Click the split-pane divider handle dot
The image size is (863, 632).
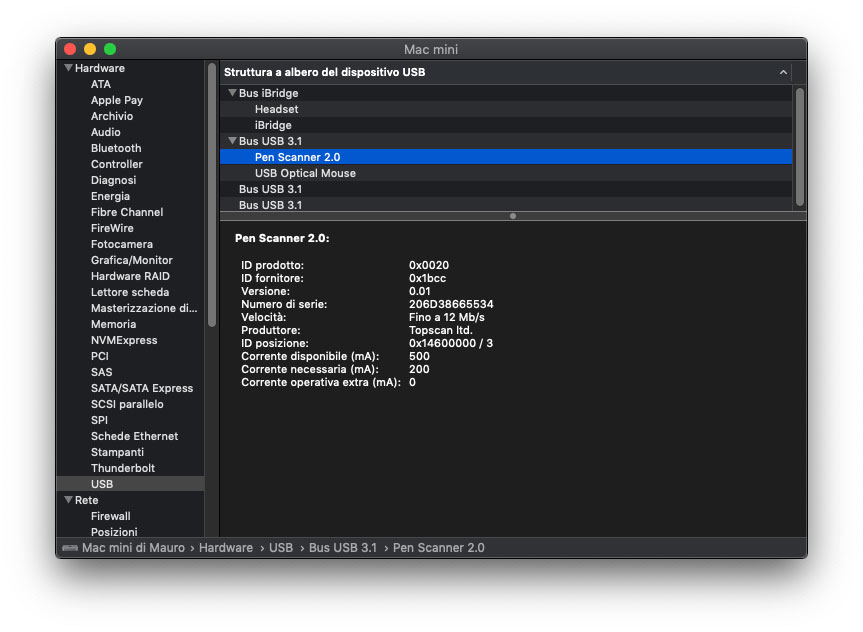pyautogui.click(x=513, y=216)
